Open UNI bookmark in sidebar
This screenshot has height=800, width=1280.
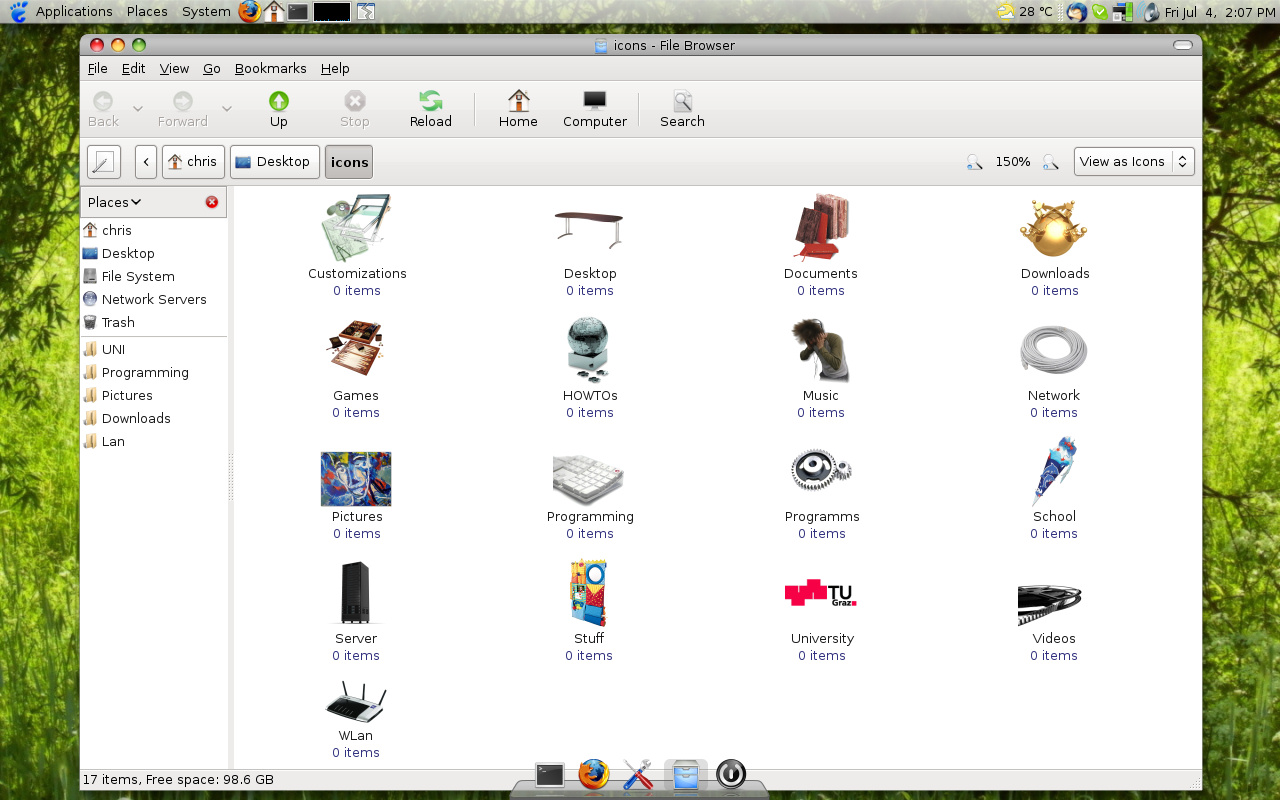(154, 349)
